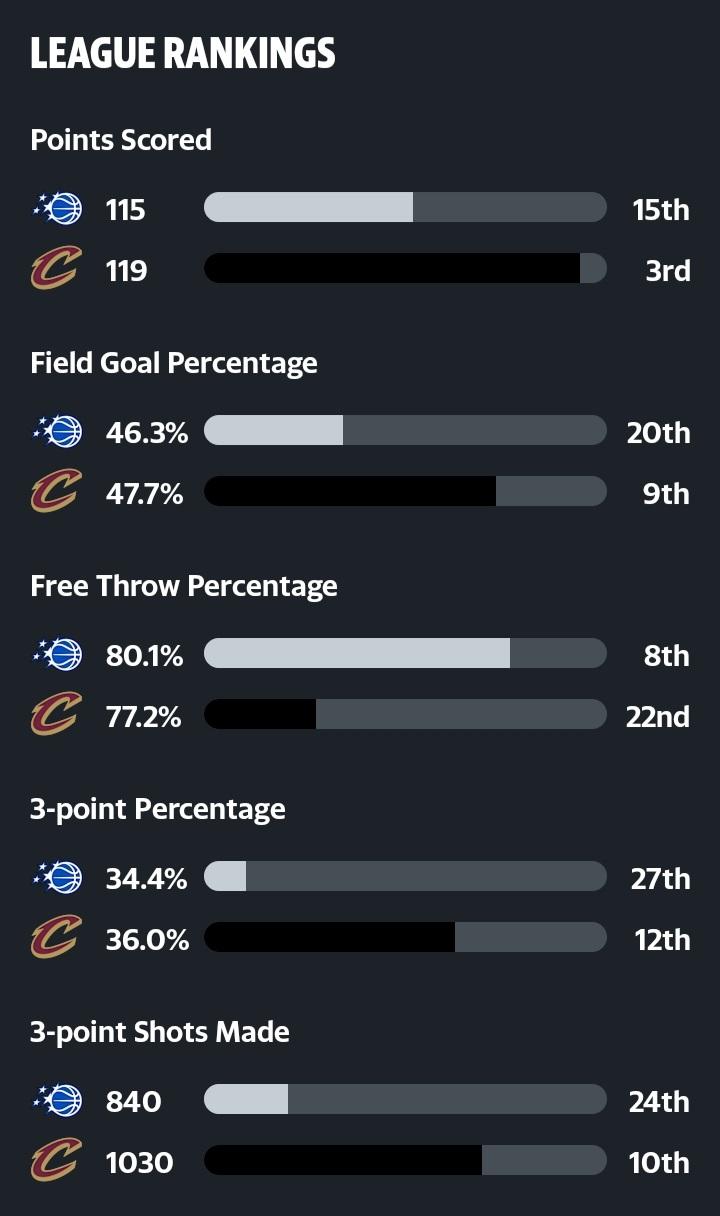Click the Magic logo under Points Scored
Screen dimensions: 720x1216
tap(58, 208)
